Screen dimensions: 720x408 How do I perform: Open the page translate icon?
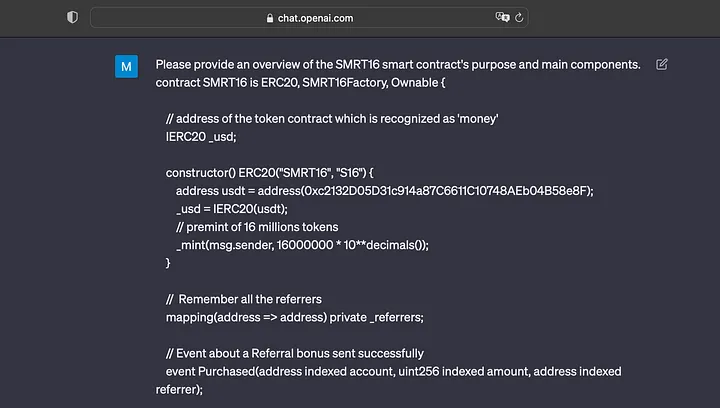tap(503, 18)
